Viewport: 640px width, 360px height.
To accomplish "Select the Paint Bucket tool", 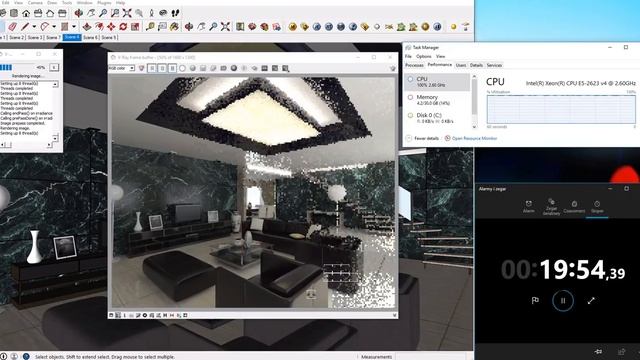I will pos(174,27).
